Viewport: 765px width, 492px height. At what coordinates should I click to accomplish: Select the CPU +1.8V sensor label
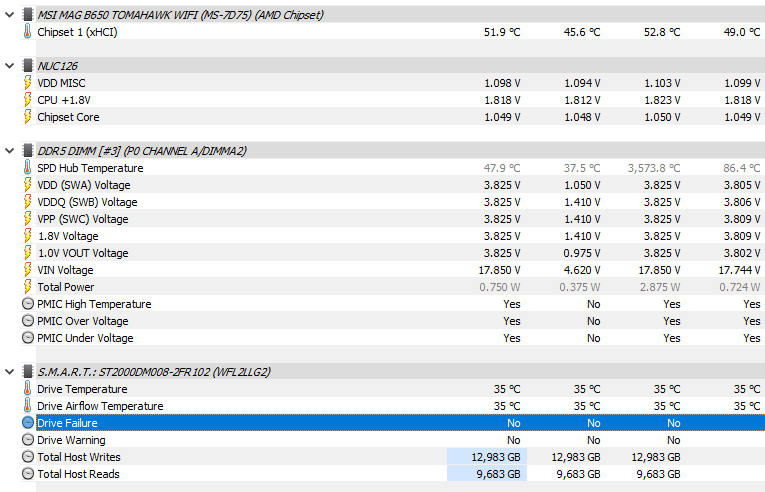pos(64,100)
